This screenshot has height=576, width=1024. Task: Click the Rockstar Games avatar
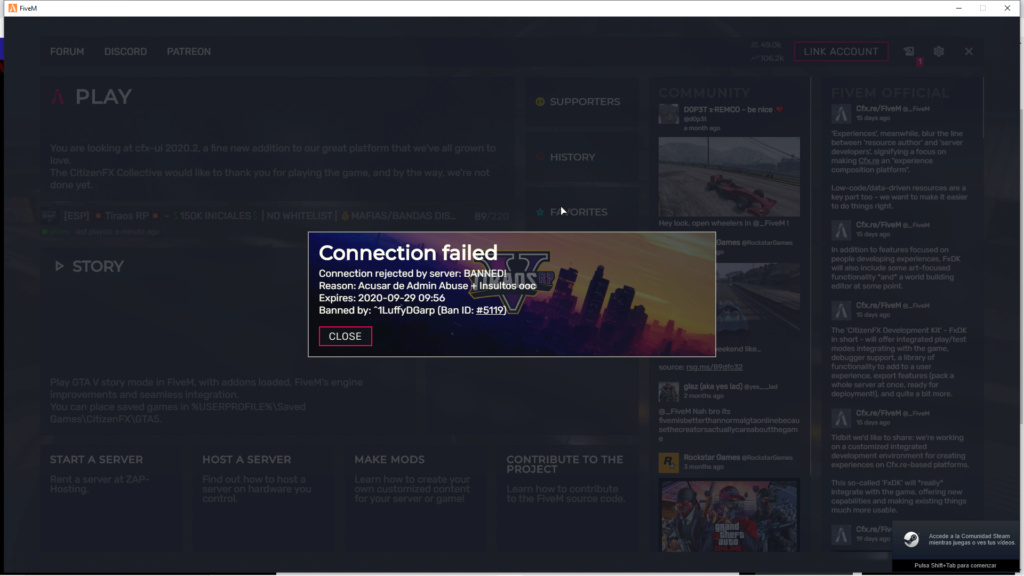coord(668,463)
